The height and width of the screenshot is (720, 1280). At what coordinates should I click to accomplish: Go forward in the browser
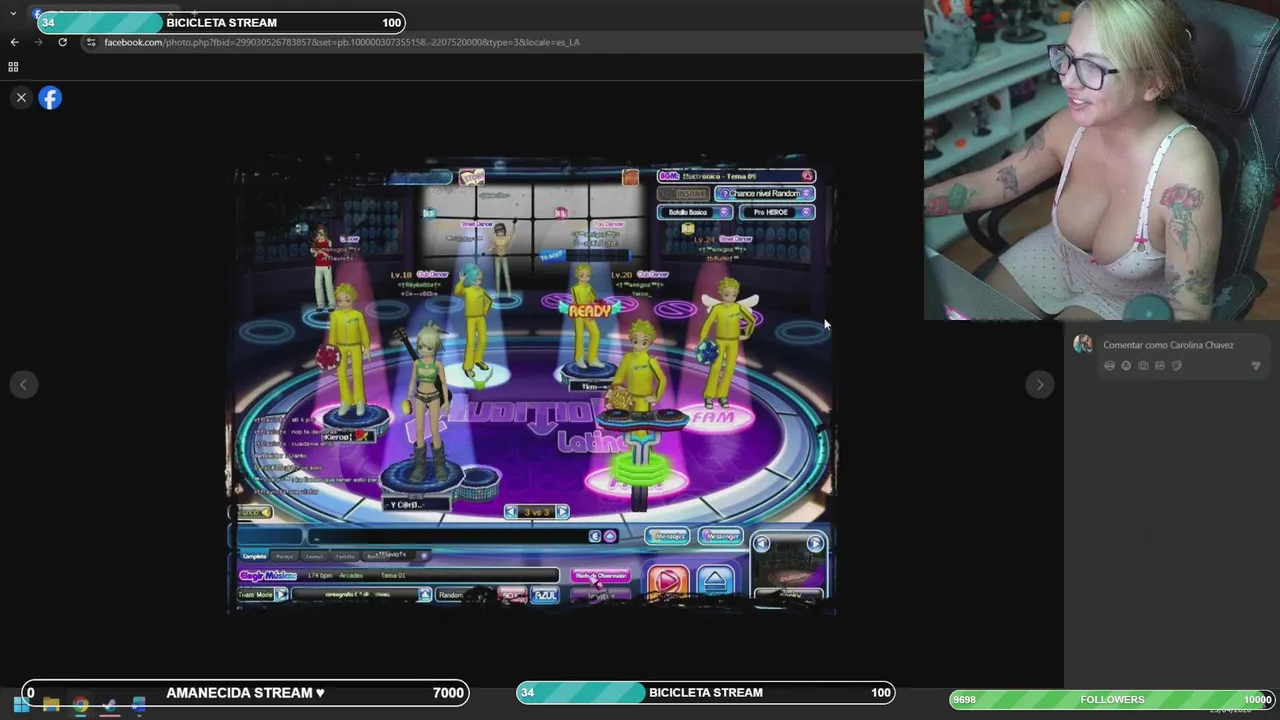(38, 42)
